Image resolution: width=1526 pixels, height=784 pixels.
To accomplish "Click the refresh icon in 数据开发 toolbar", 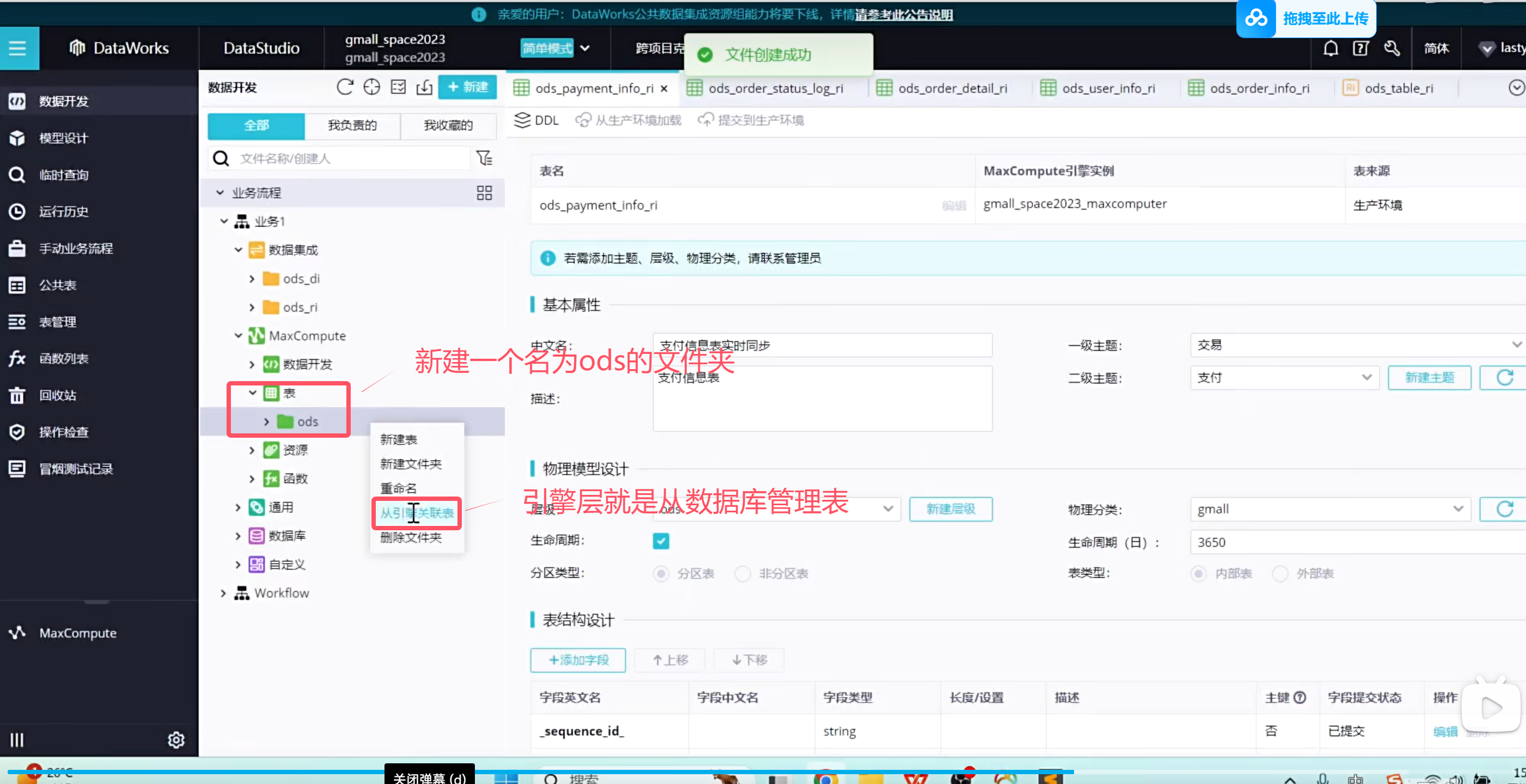I will pyautogui.click(x=345, y=87).
